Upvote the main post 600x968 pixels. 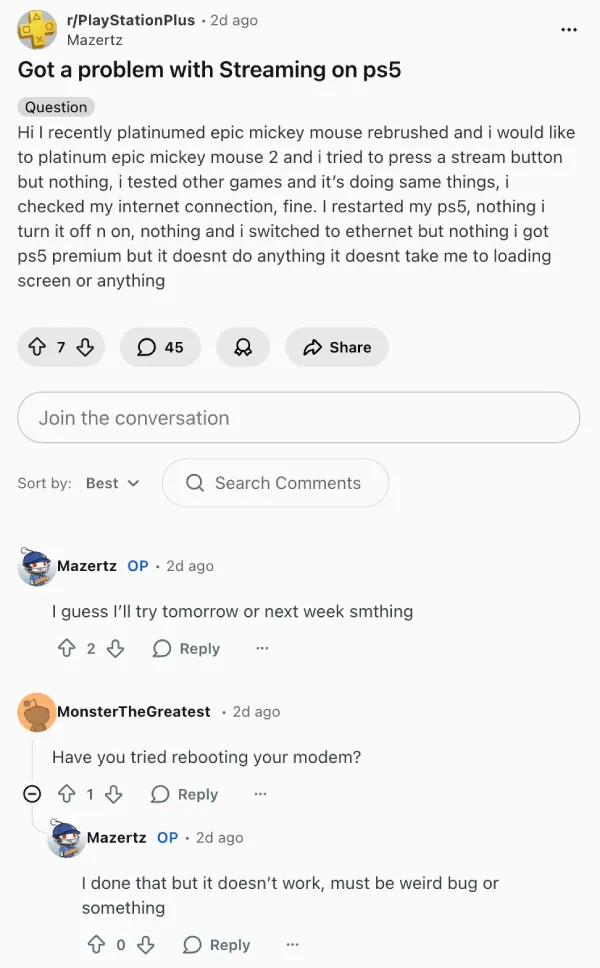[37, 347]
